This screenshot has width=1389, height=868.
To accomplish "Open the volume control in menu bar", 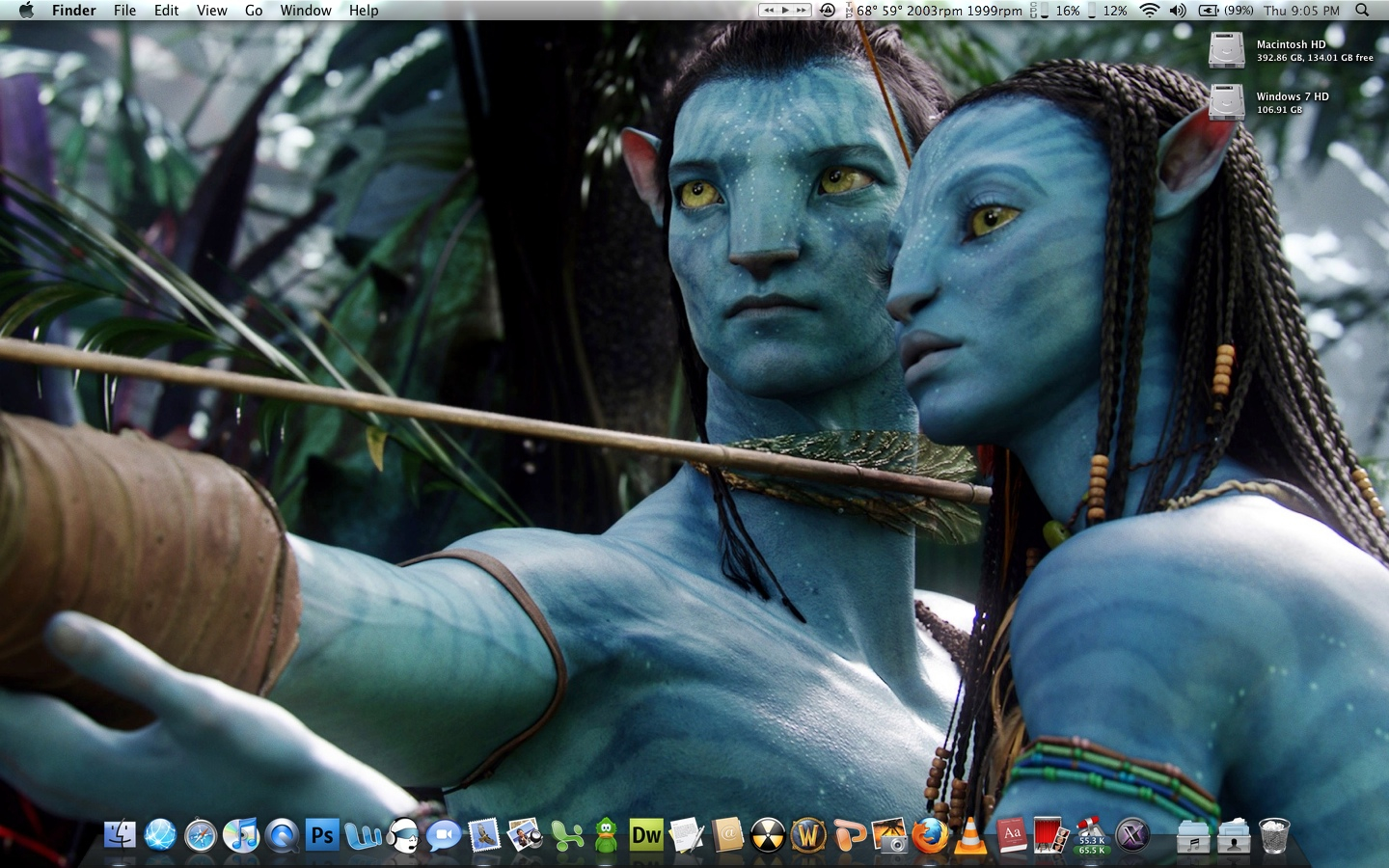I will 1178,10.
